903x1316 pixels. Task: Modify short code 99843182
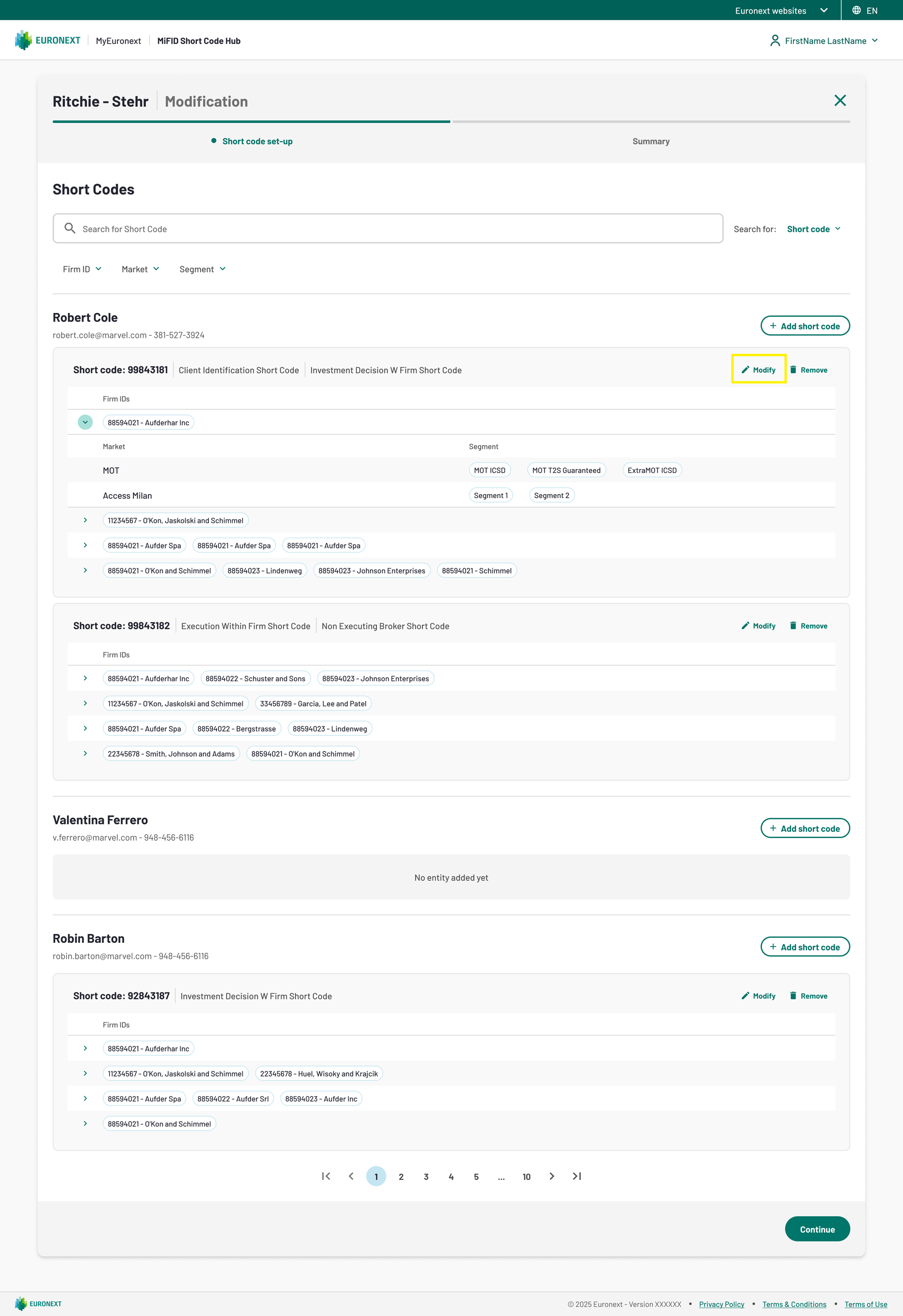pyautogui.click(x=758, y=626)
